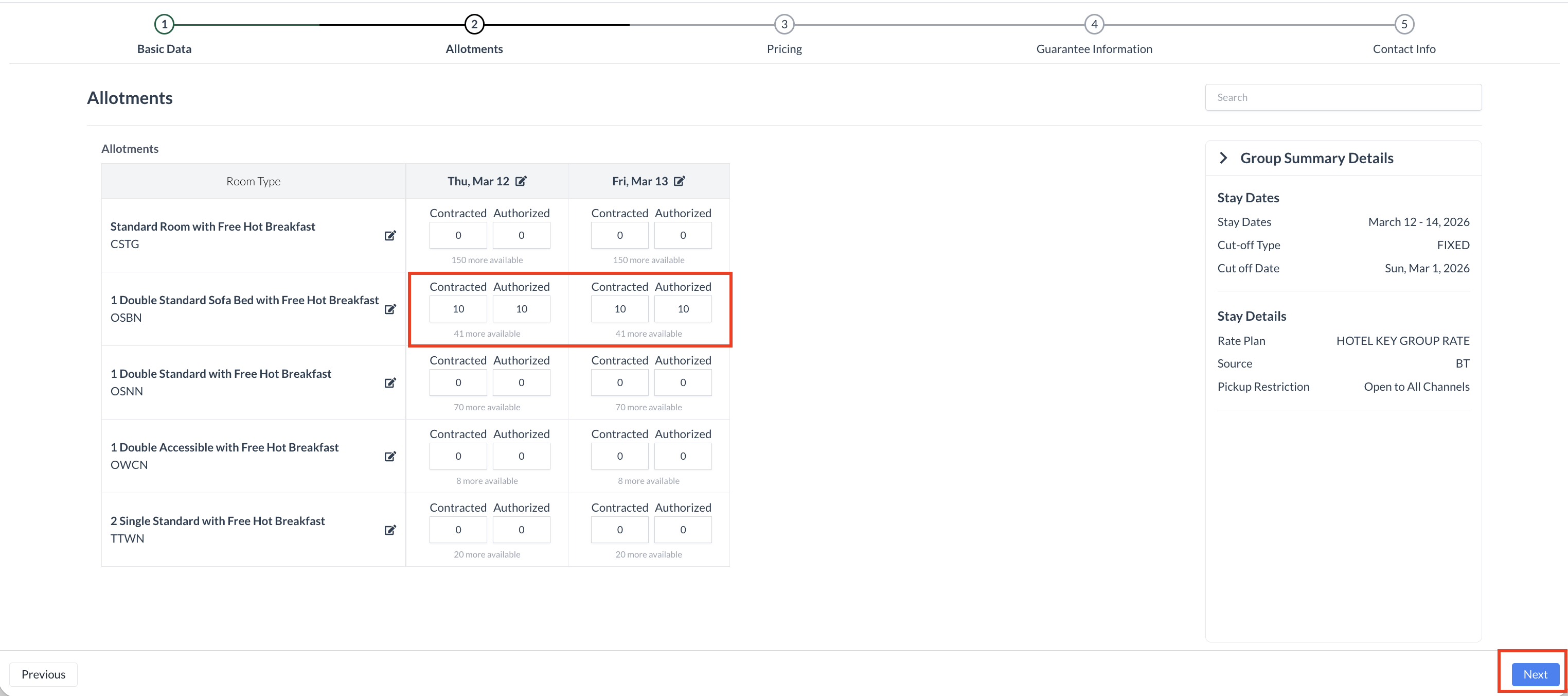Image resolution: width=1568 pixels, height=696 pixels.
Task: Edit the CSTG Standard Room row
Action: (390, 236)
